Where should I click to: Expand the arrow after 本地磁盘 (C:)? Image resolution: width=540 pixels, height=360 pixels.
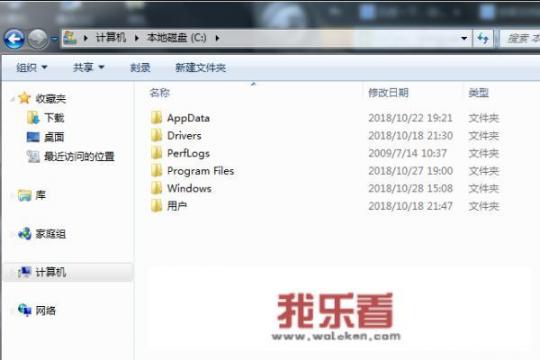(217, 38)
